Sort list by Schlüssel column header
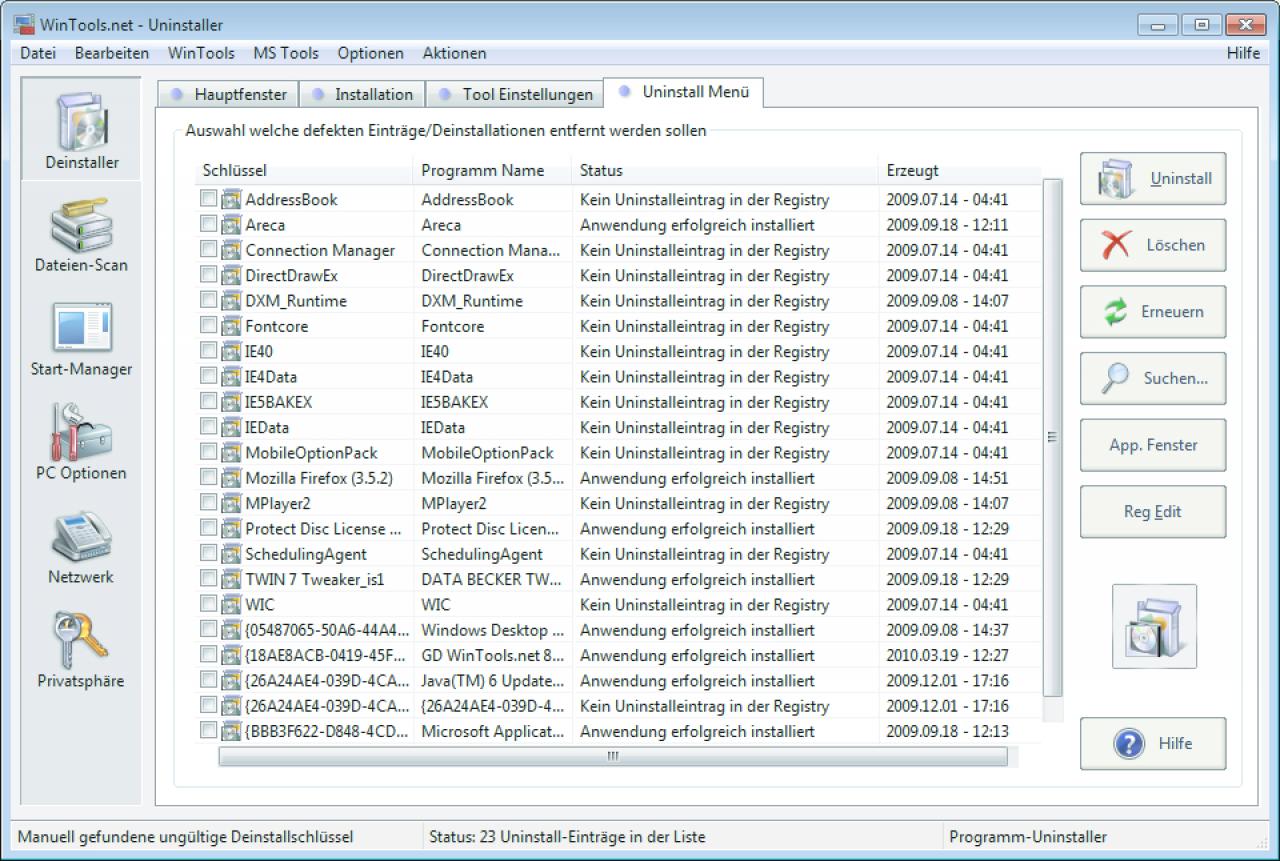1280x861 pixels. (304, 171)
